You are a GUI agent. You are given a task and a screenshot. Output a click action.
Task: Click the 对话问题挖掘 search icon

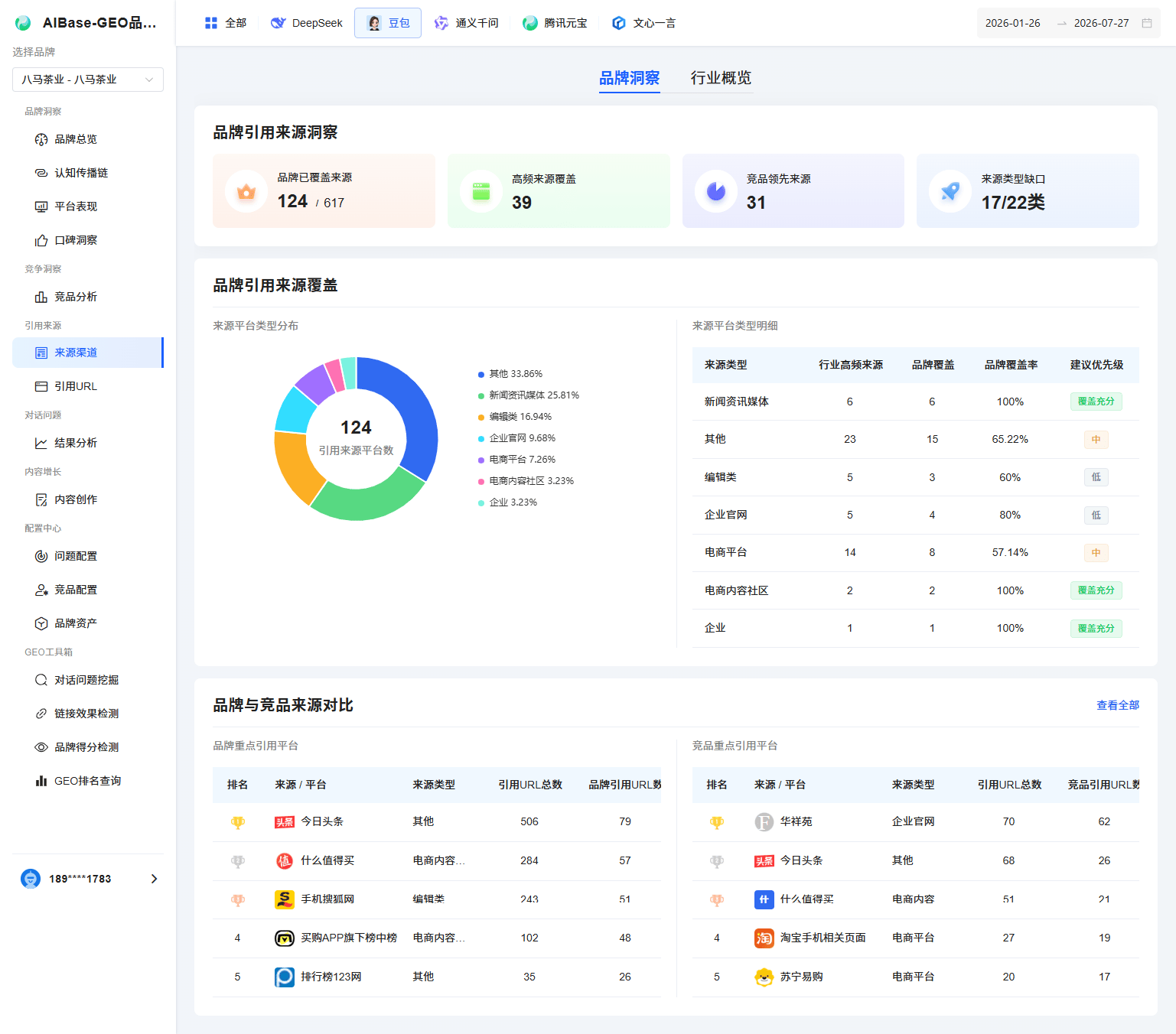41,680
